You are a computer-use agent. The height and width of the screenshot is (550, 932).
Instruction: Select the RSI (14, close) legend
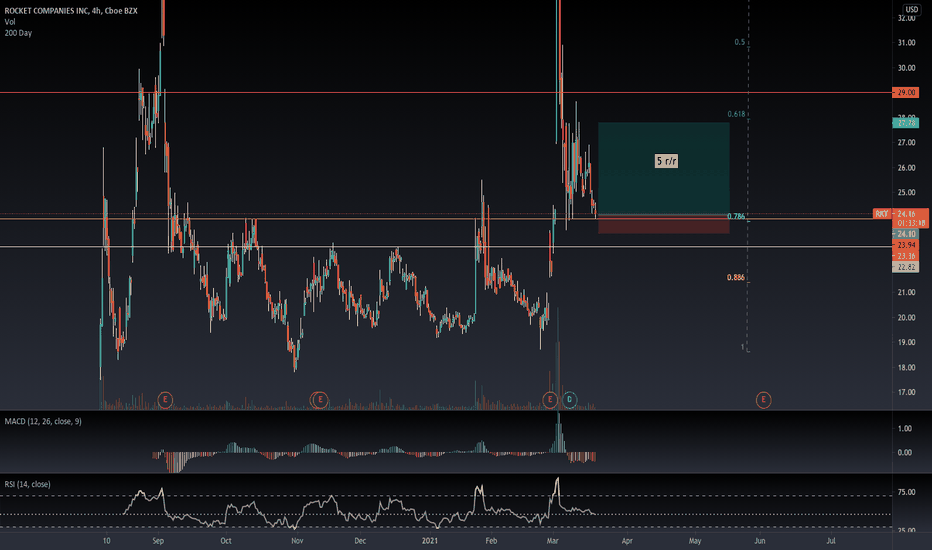[x=27, y=485]
